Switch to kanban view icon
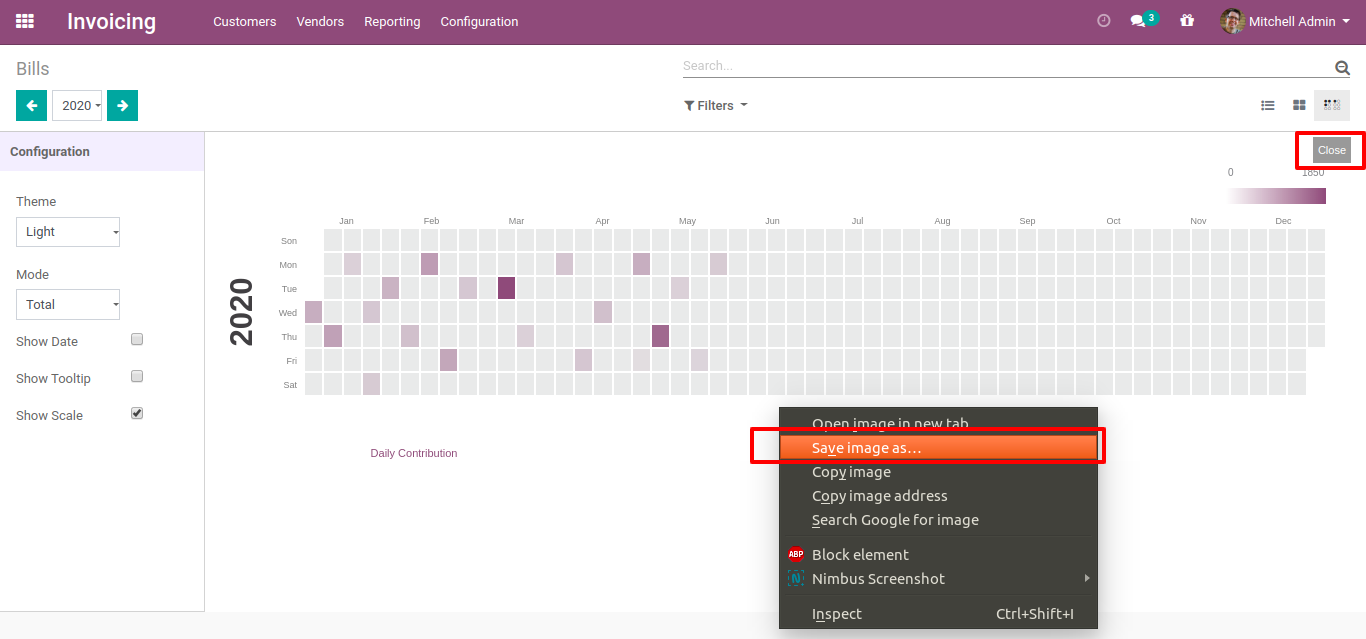The image size is (1366, 639). tap(1299, 105)
